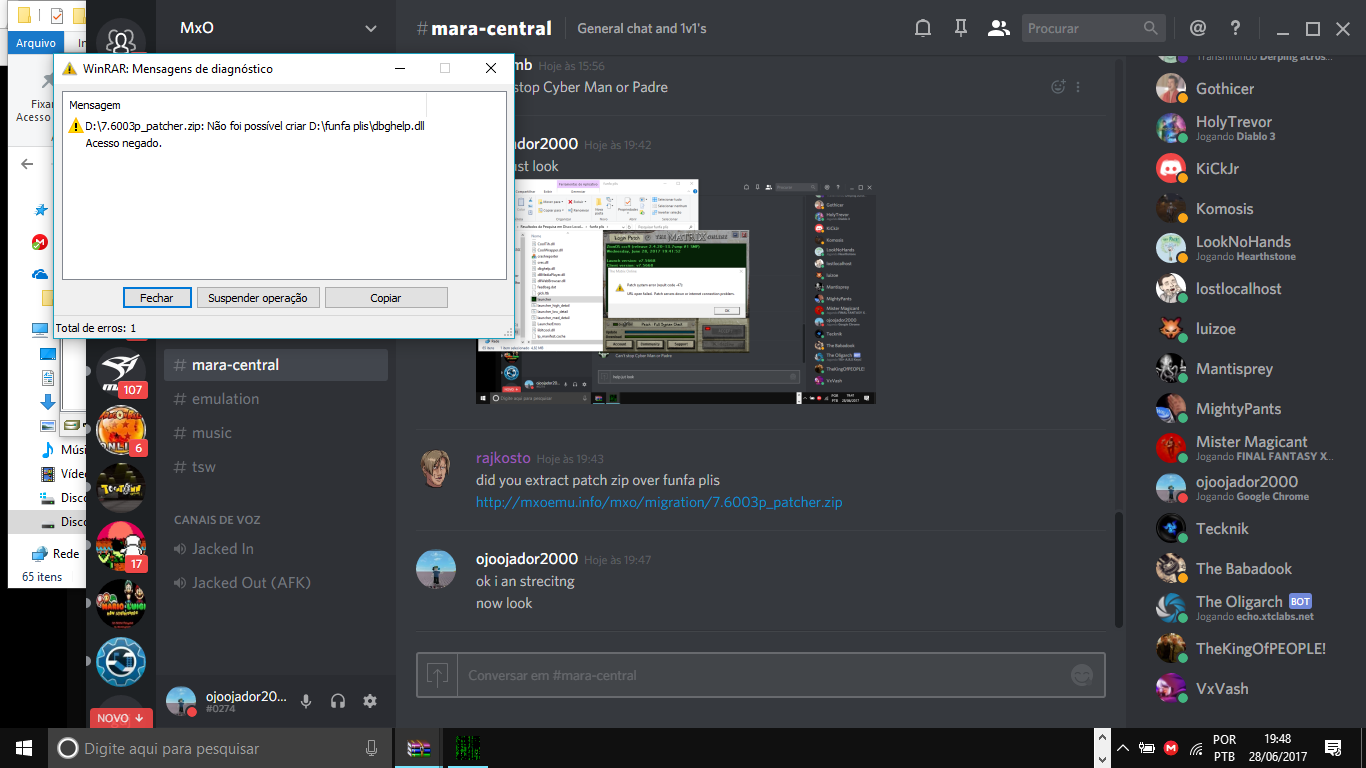Screen dimensions: 1366x768
Task: Type in the Procurar search box
Action: [1083, 29]
